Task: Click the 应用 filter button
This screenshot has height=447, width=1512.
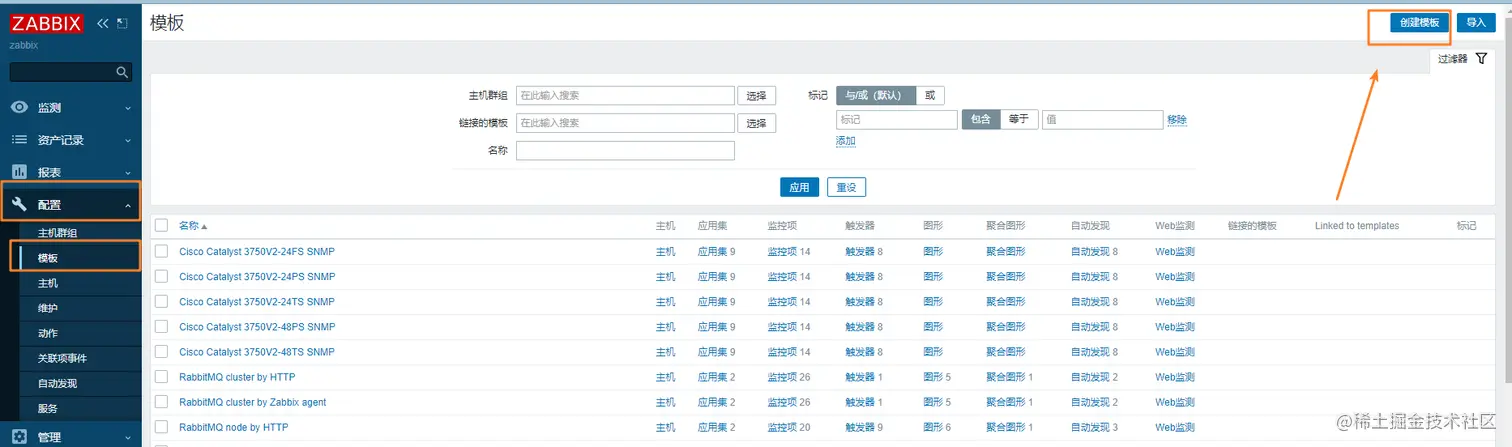Action: tap(799, 187)
